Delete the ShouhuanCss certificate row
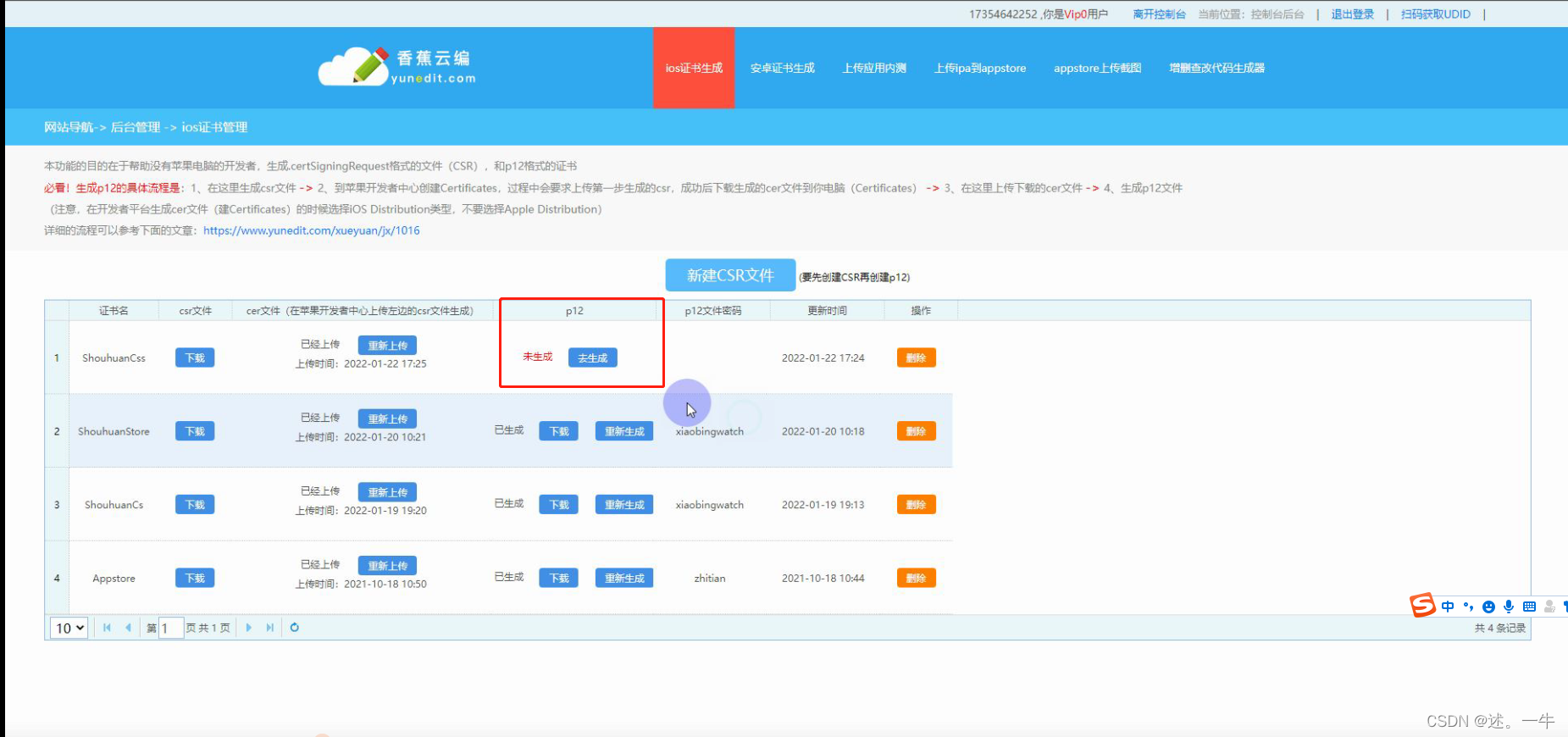The width and height of the screenshot is (1568, 737). tap(916, 357)
